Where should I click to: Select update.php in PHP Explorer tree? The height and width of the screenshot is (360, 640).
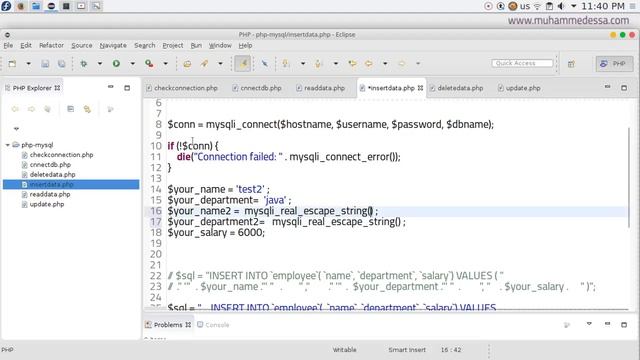pos(47,204)
